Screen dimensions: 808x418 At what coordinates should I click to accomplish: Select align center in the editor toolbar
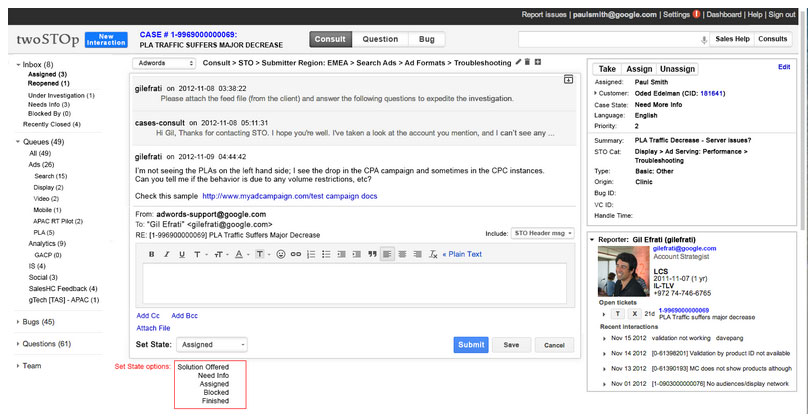point(402,254)
